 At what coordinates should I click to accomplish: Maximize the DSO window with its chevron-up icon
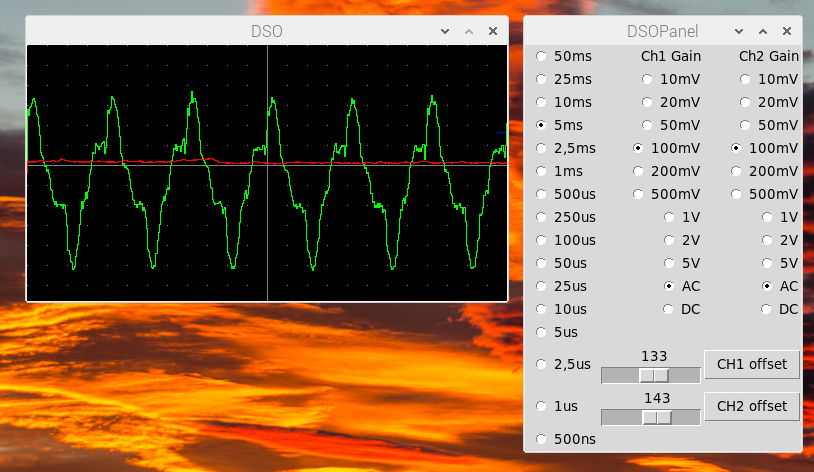tap(469, 32)
